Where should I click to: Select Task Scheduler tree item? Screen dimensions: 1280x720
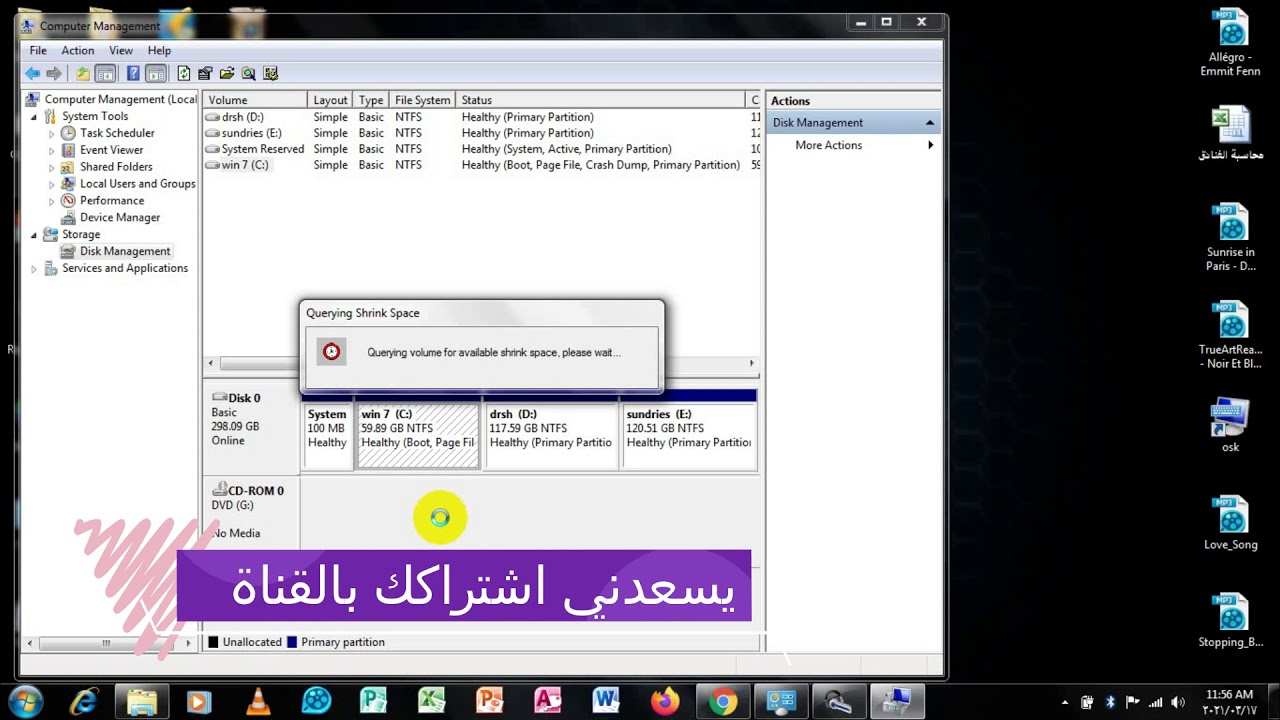(117, 133)
